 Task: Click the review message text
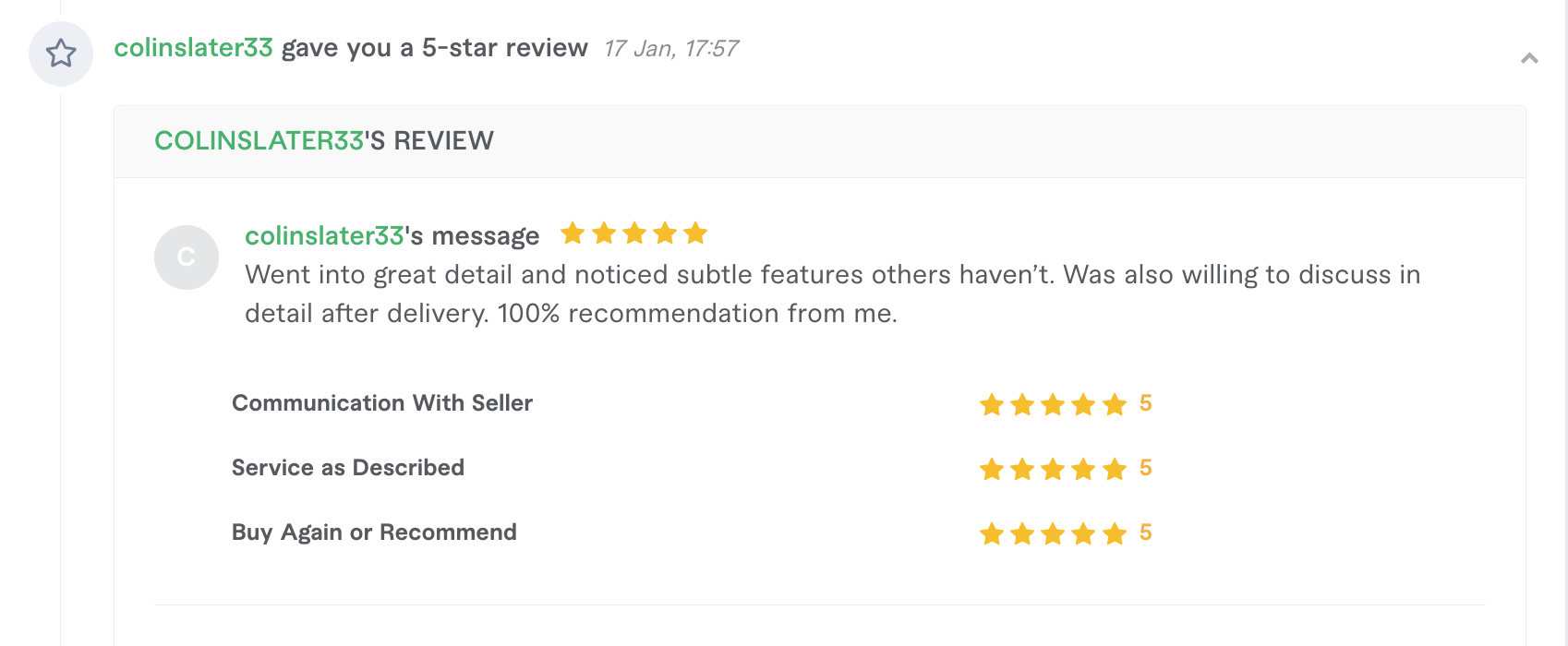tap(832, 294)
